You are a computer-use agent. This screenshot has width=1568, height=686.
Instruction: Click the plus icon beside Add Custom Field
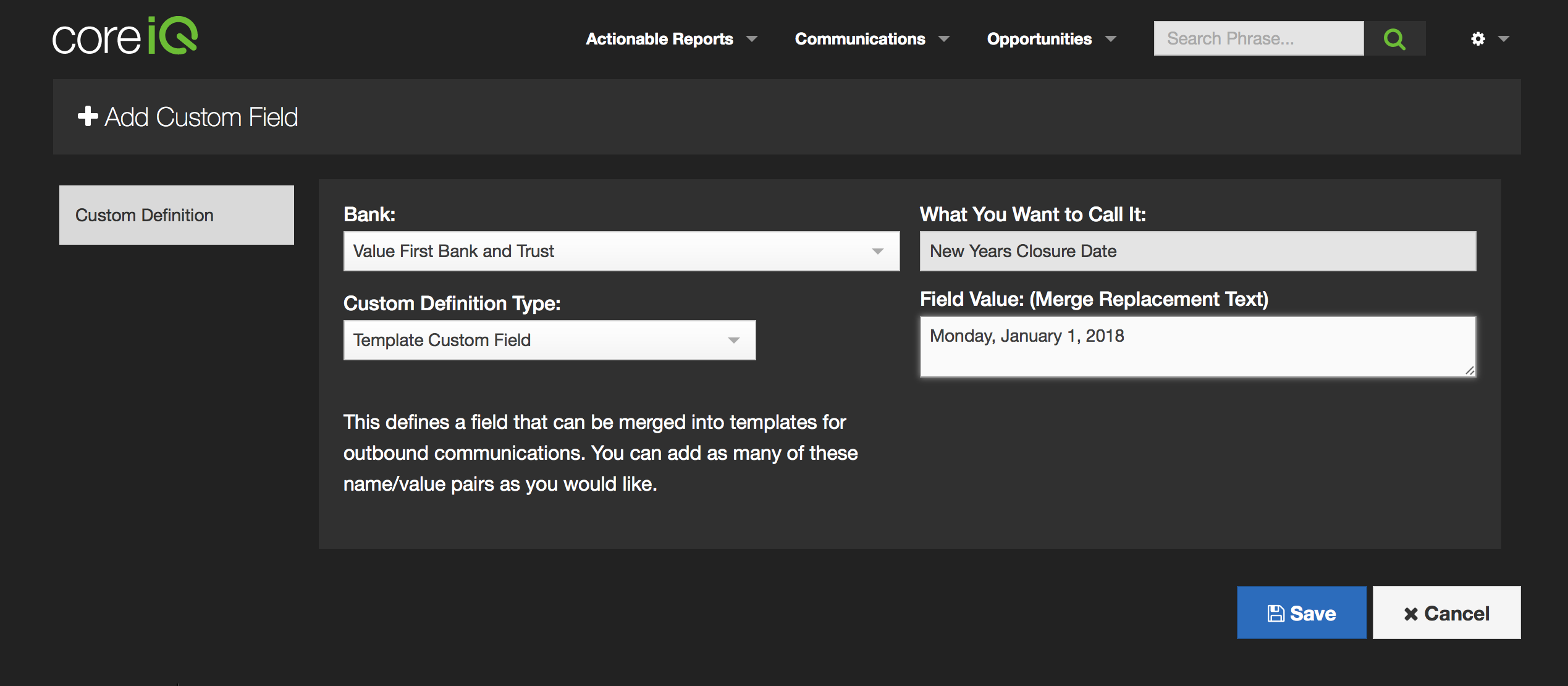[x=88, y=116]
